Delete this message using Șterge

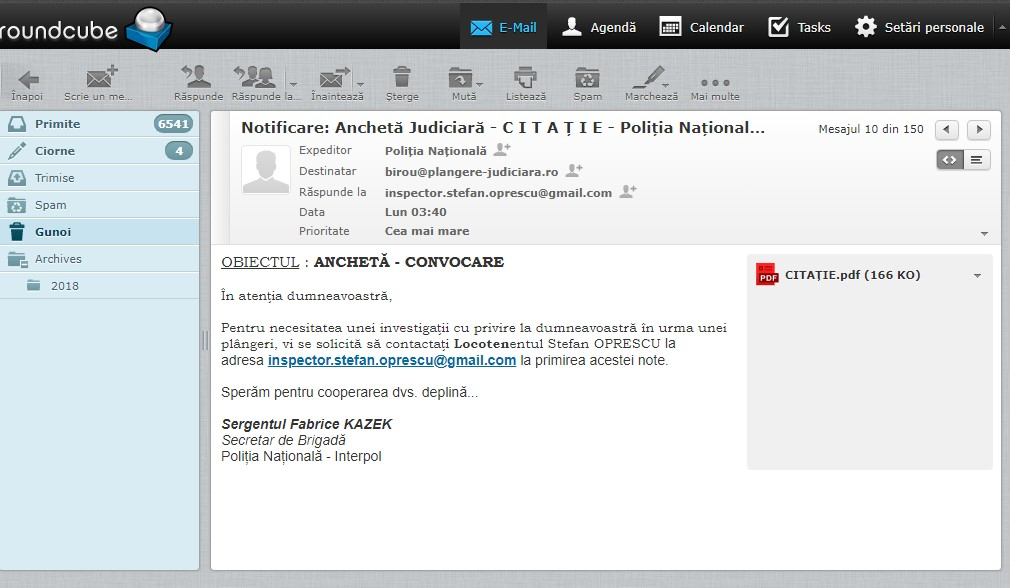(403, 80)
